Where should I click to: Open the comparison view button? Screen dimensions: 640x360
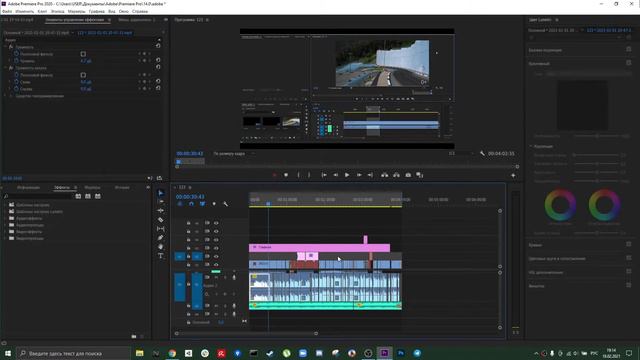coord(420,175)
